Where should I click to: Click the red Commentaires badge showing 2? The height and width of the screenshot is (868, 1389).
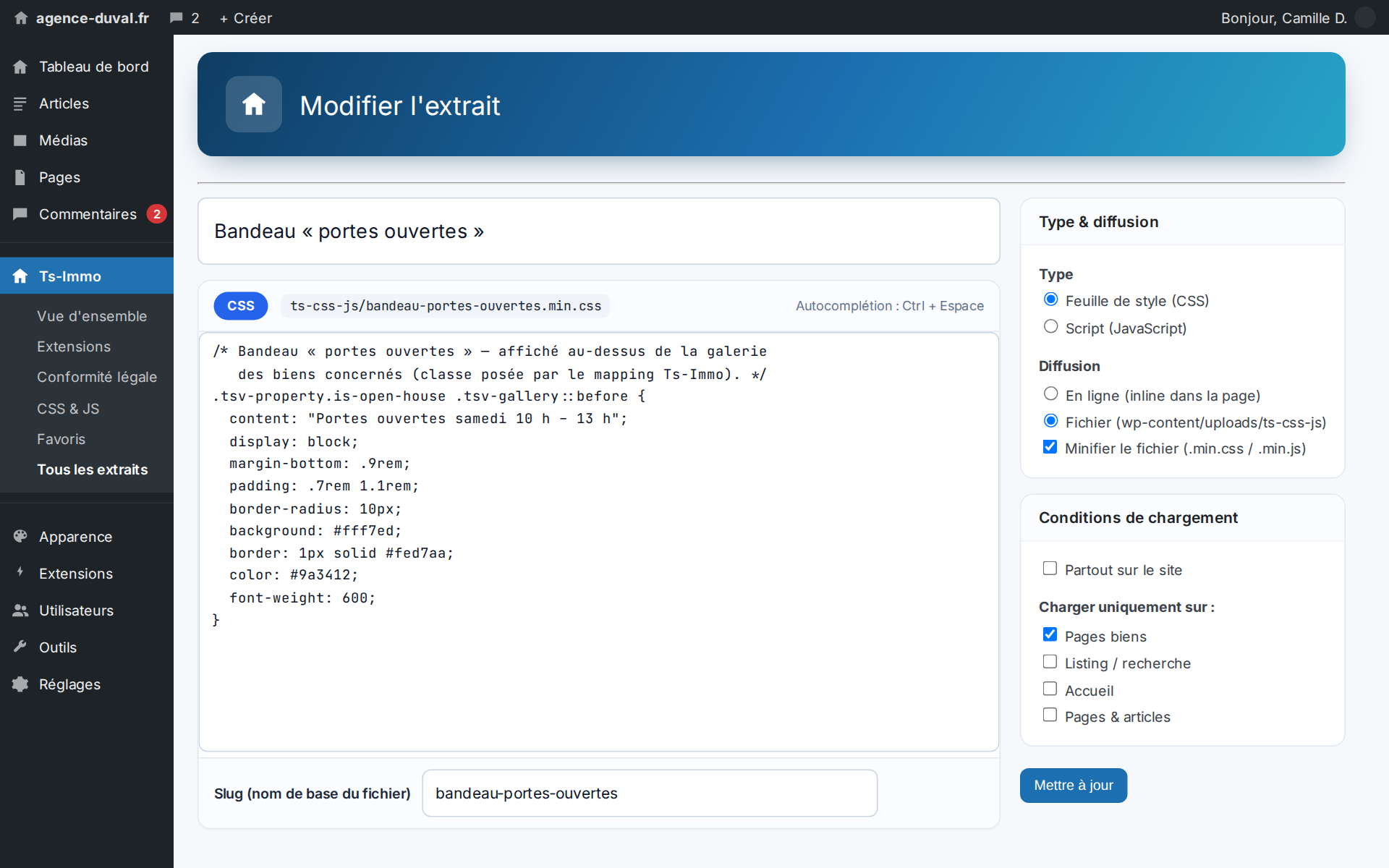(x=157, y=214)
